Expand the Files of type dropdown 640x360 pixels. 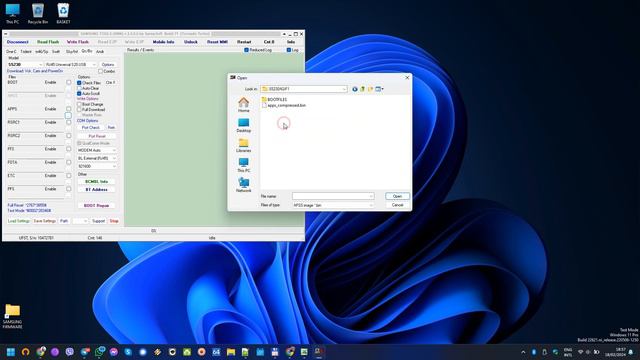click(x=371, y=205)
